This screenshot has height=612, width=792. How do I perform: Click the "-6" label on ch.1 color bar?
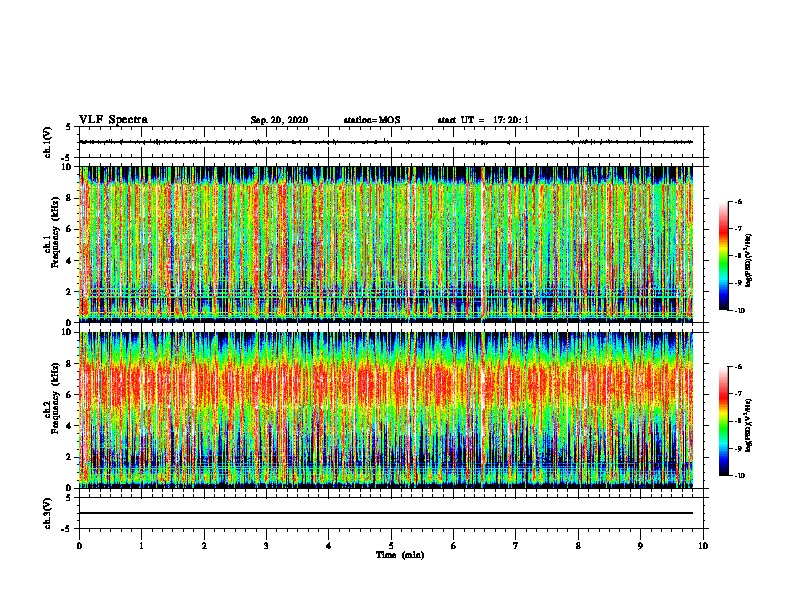pyautogui.click(x=738, y=201)
